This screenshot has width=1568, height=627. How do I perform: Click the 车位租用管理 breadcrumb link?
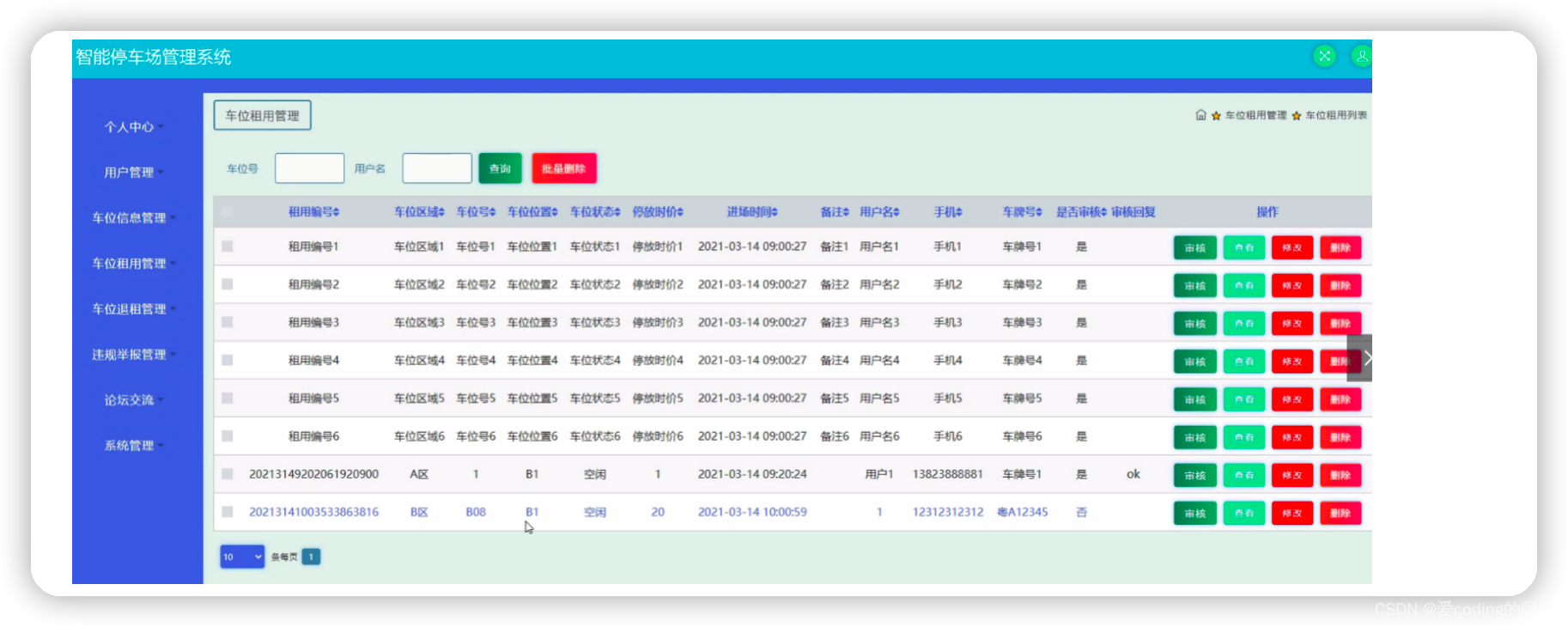click(1255, 115)
